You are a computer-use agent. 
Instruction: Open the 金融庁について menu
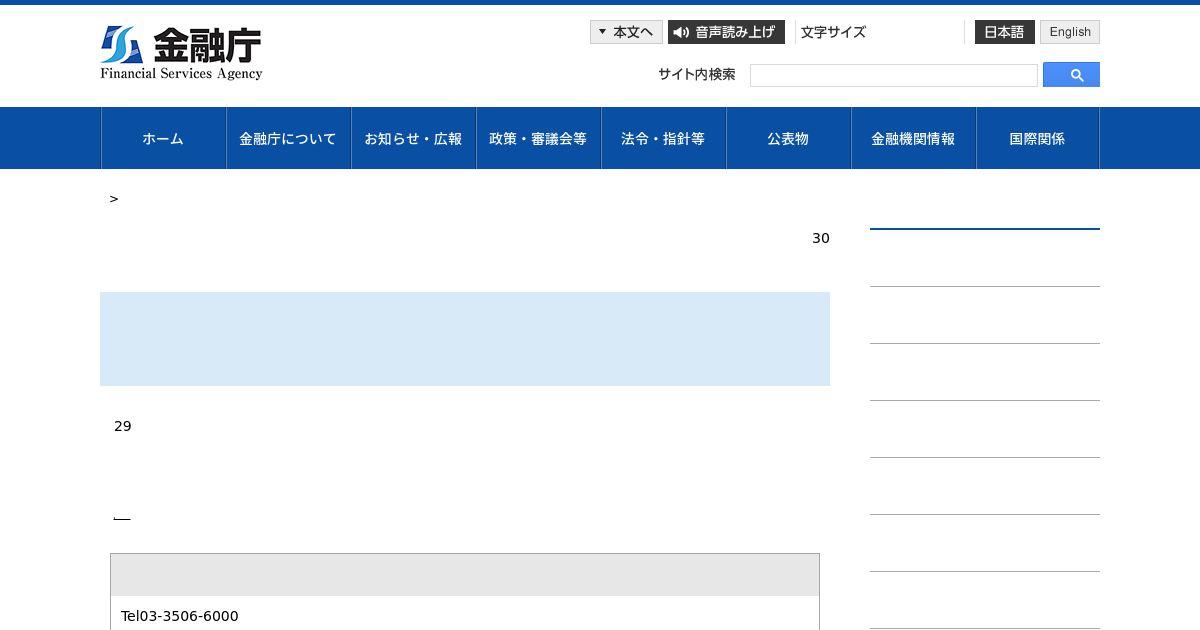point(288,138)
